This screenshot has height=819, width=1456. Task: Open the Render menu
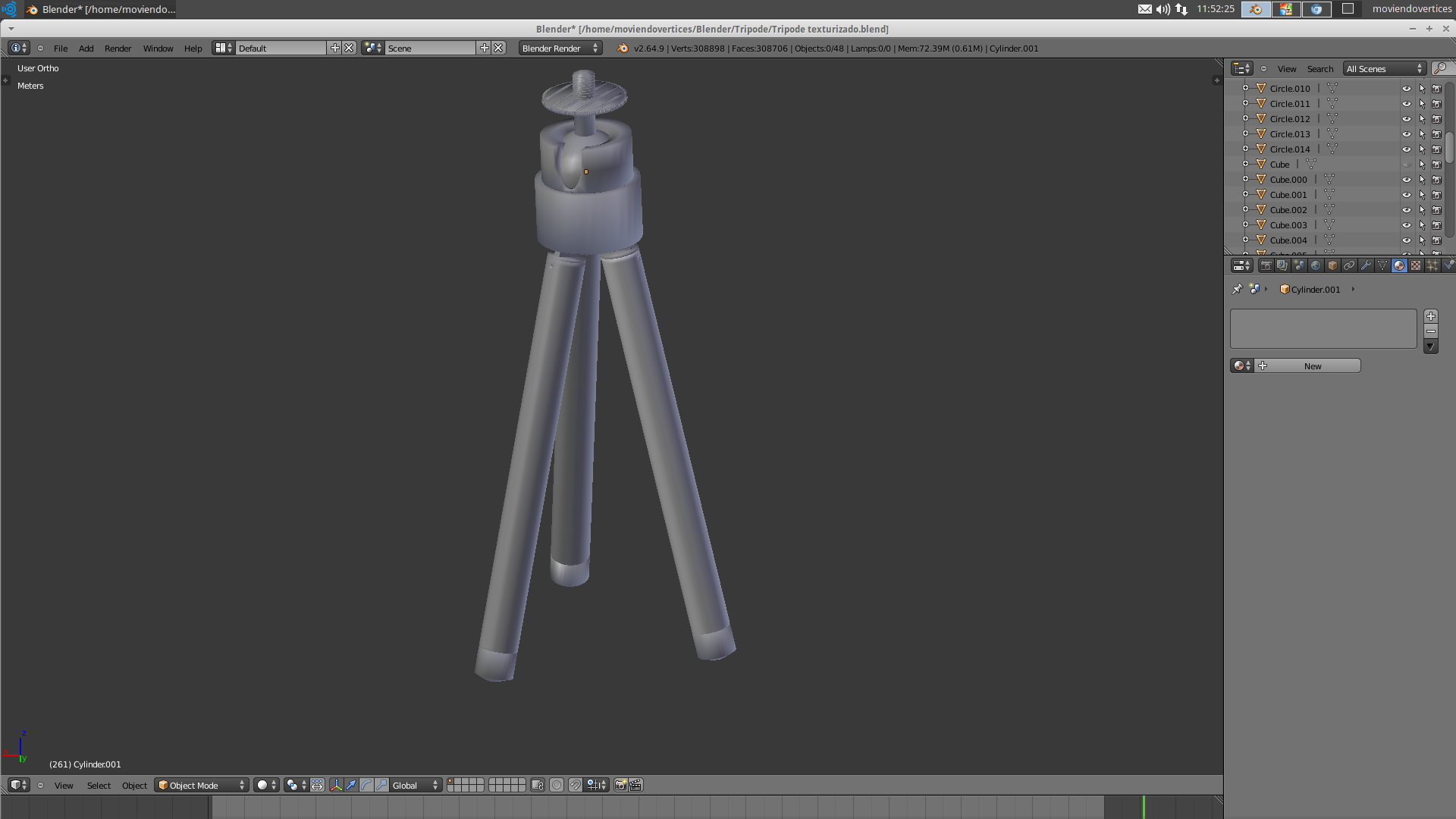pos(118,49)
